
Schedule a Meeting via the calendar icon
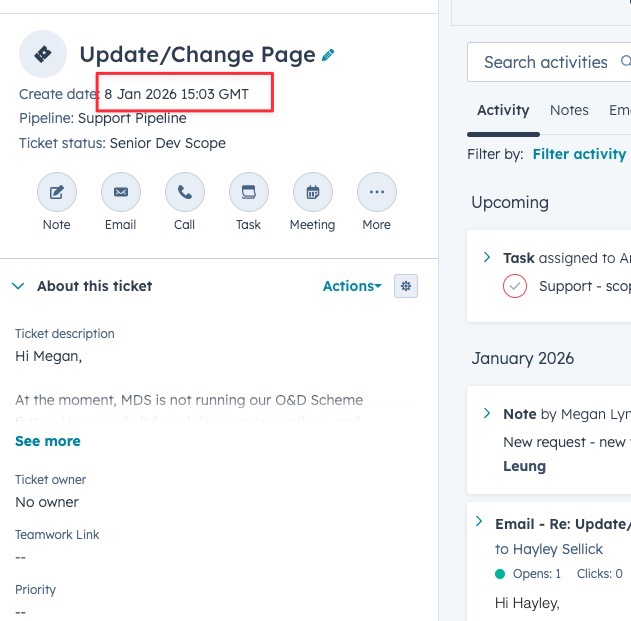tap(313, 192)
